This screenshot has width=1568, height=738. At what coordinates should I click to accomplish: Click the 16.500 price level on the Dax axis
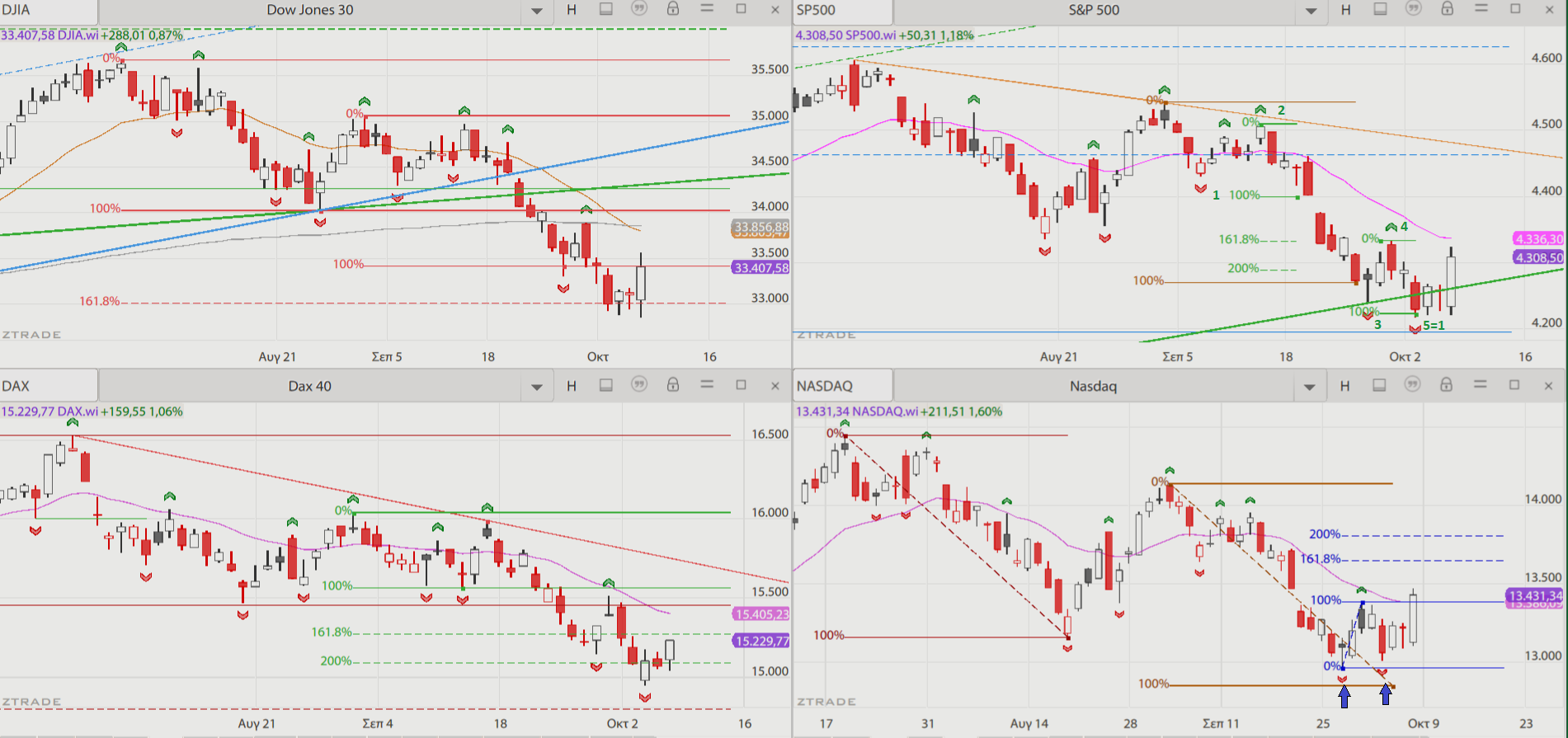(x=770, y=434)
